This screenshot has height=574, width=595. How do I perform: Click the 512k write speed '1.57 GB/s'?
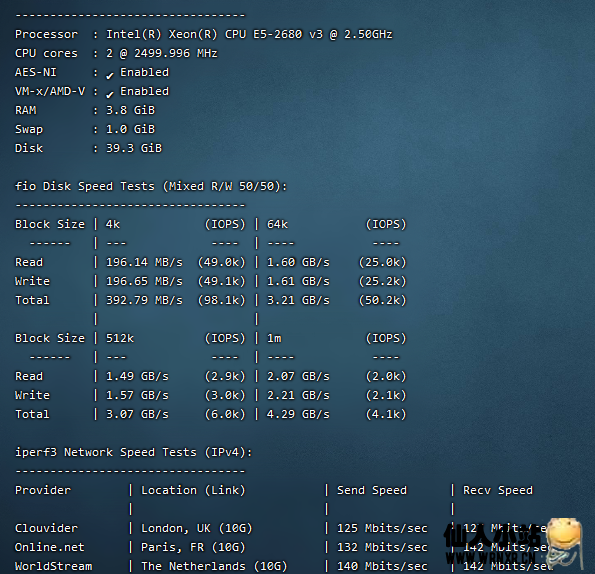pos(137,395)
